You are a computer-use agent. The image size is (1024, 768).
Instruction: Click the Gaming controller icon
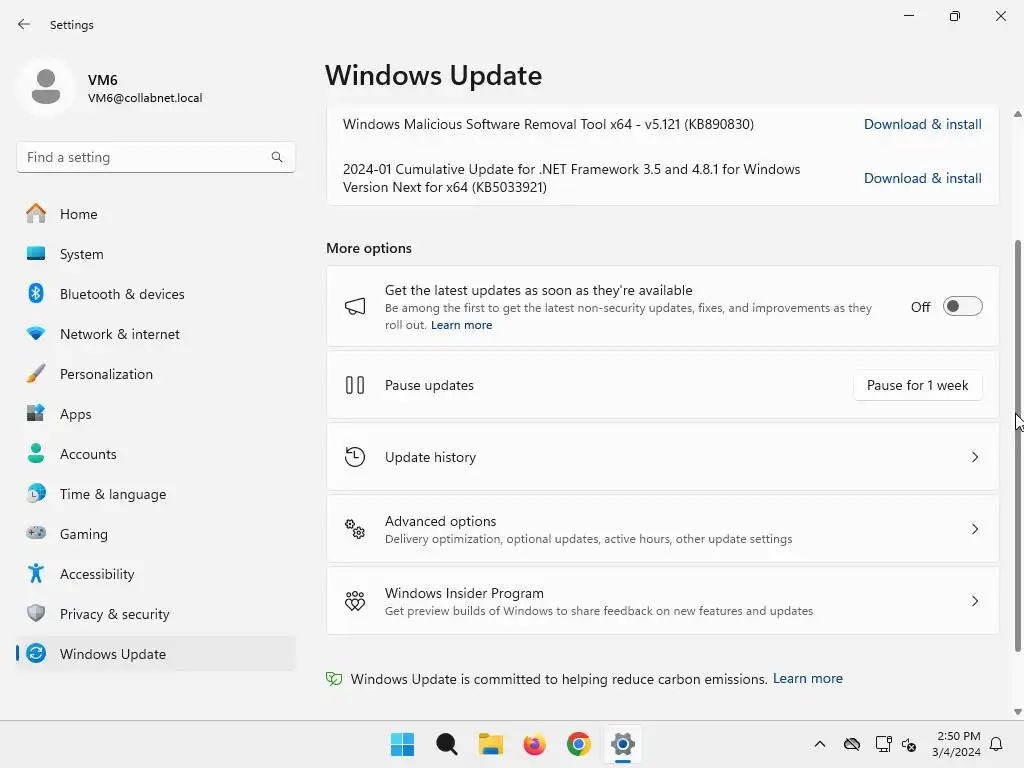click(x=36, y=534)
